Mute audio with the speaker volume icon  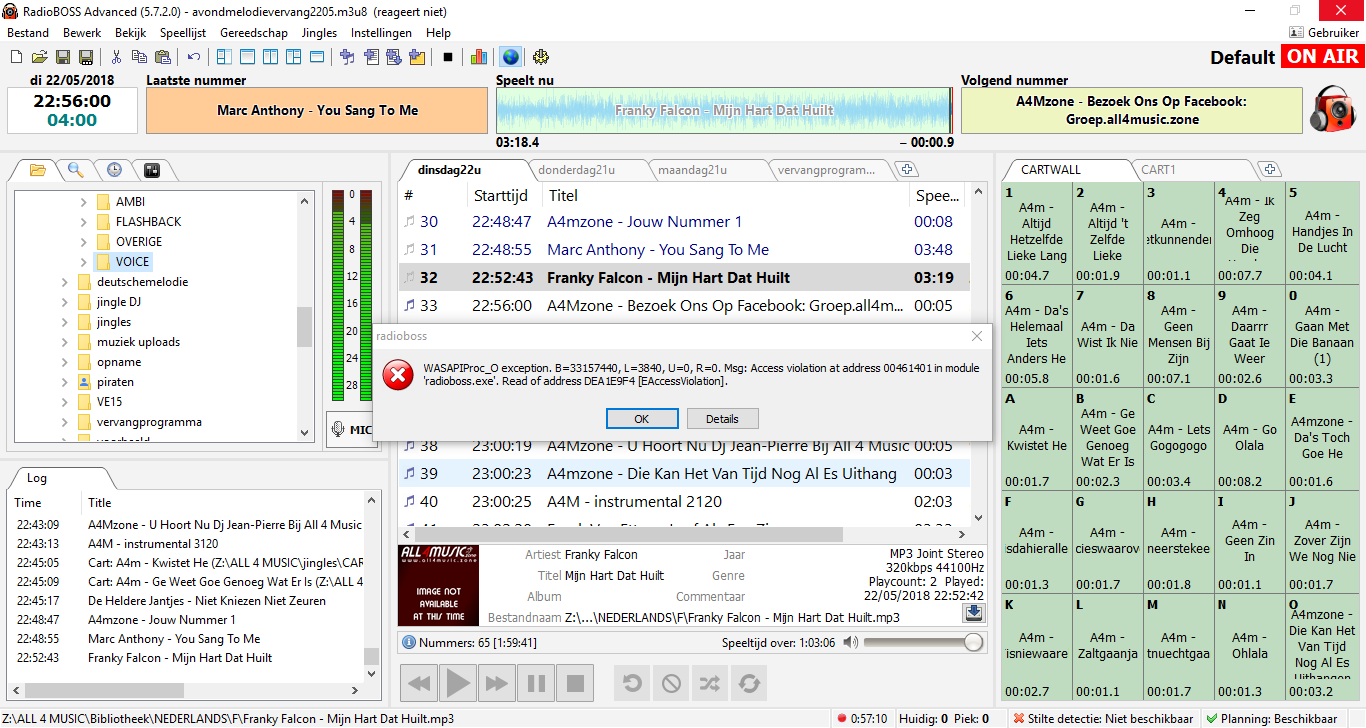(851, 643)
